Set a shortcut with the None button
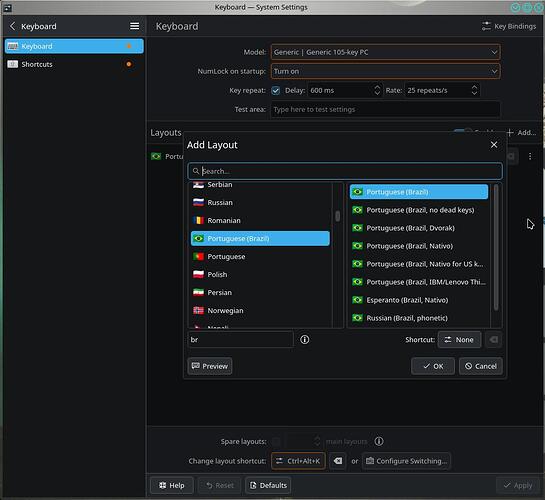This screenshot has width=545, height=500. [459, 340]
